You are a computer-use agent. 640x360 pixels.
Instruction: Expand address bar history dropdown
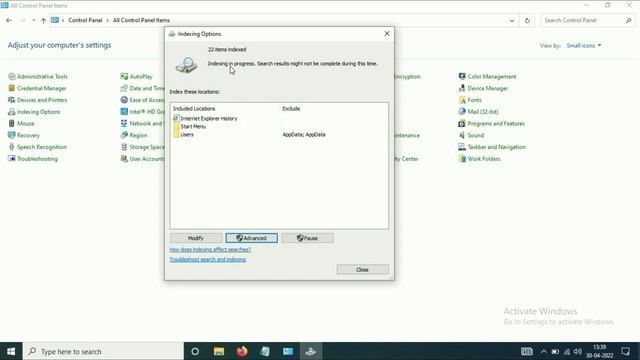512,20
